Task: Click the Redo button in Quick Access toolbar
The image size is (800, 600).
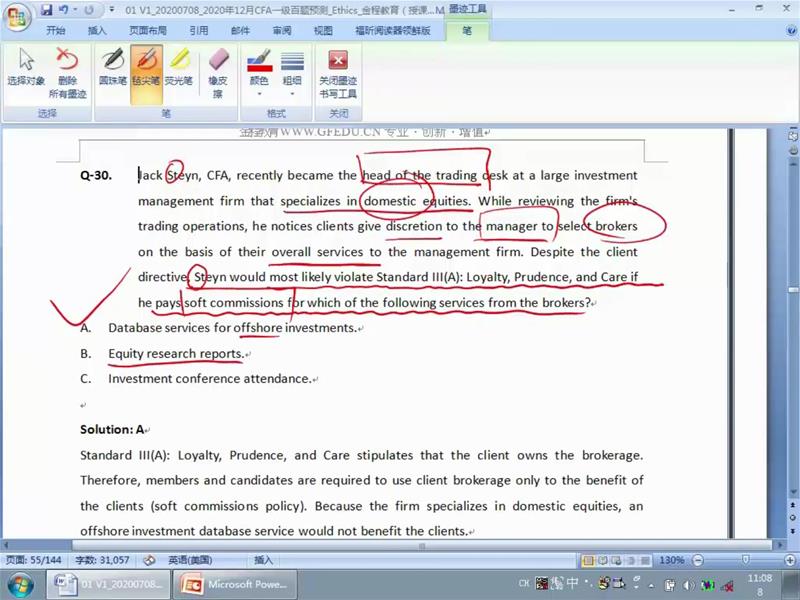Action: 90,10
